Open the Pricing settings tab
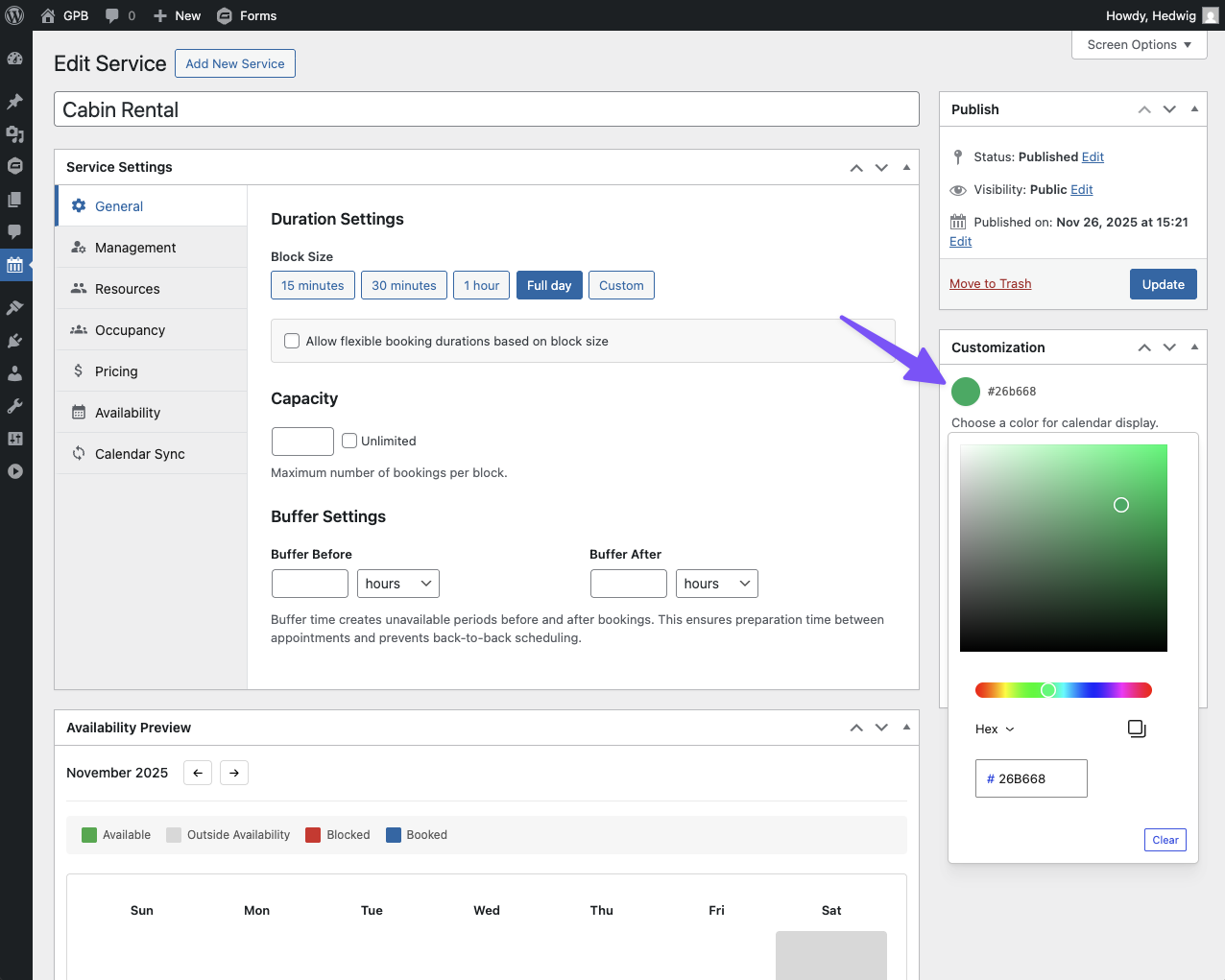The width and height of the screenshot is (1225, 980). (x=116, y=371)
